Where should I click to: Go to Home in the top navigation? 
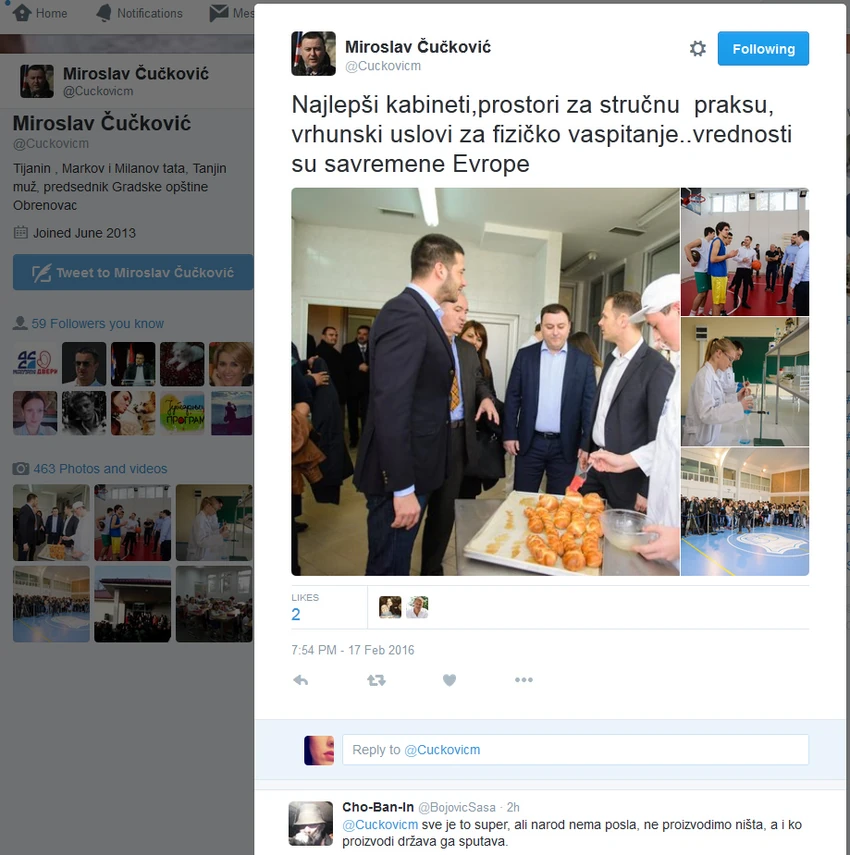click(x=40, y=13)
